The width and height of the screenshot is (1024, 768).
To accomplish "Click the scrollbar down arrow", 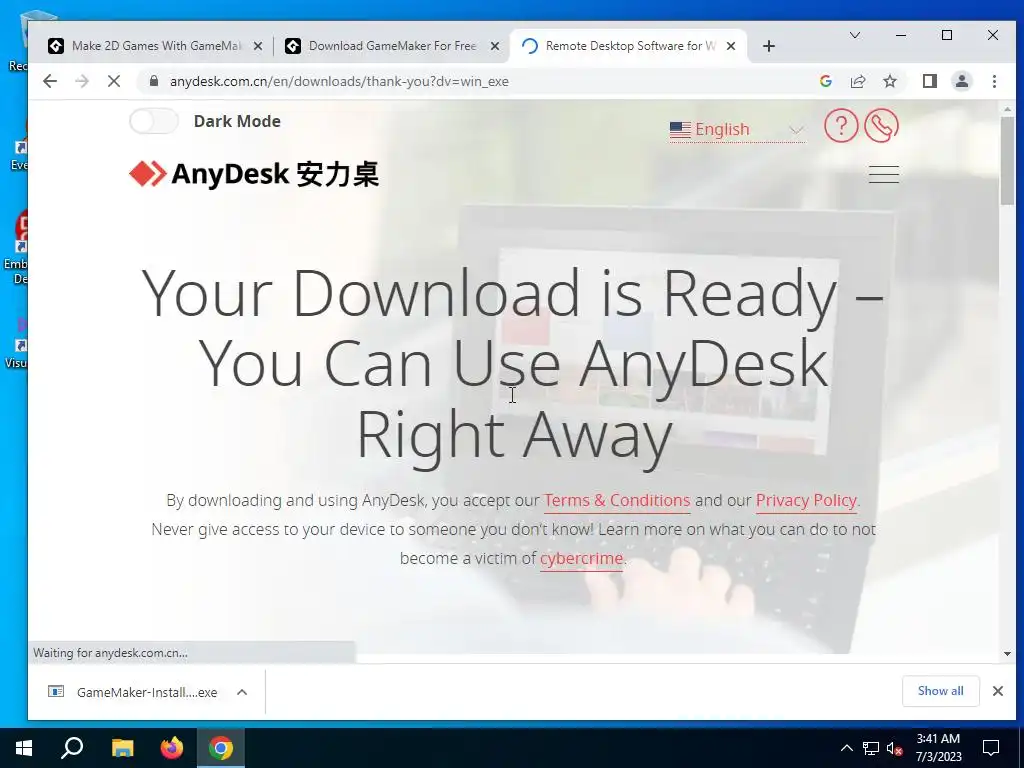I will click(x=1007, y=654).
